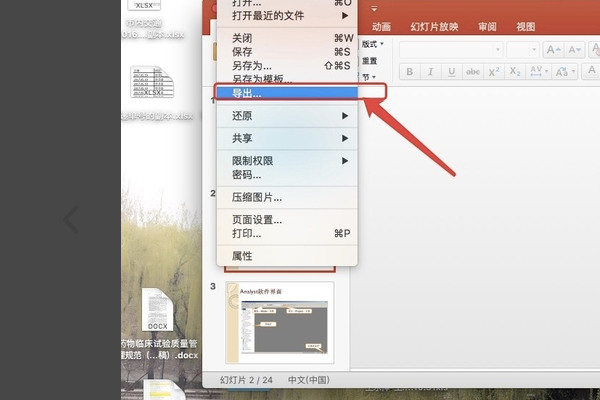The image size is (600, 400).
Task: Open 页面设置... from the menu
Action: pos(287,220)
